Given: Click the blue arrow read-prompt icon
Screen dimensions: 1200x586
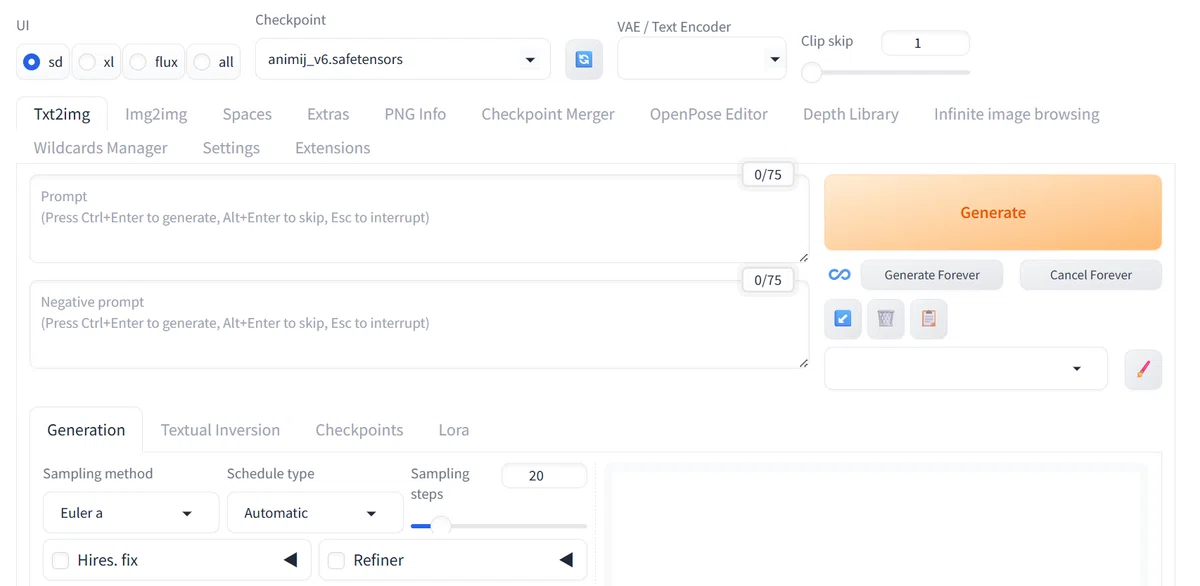Looking at the screenshot, I should (x=842, y=319).
